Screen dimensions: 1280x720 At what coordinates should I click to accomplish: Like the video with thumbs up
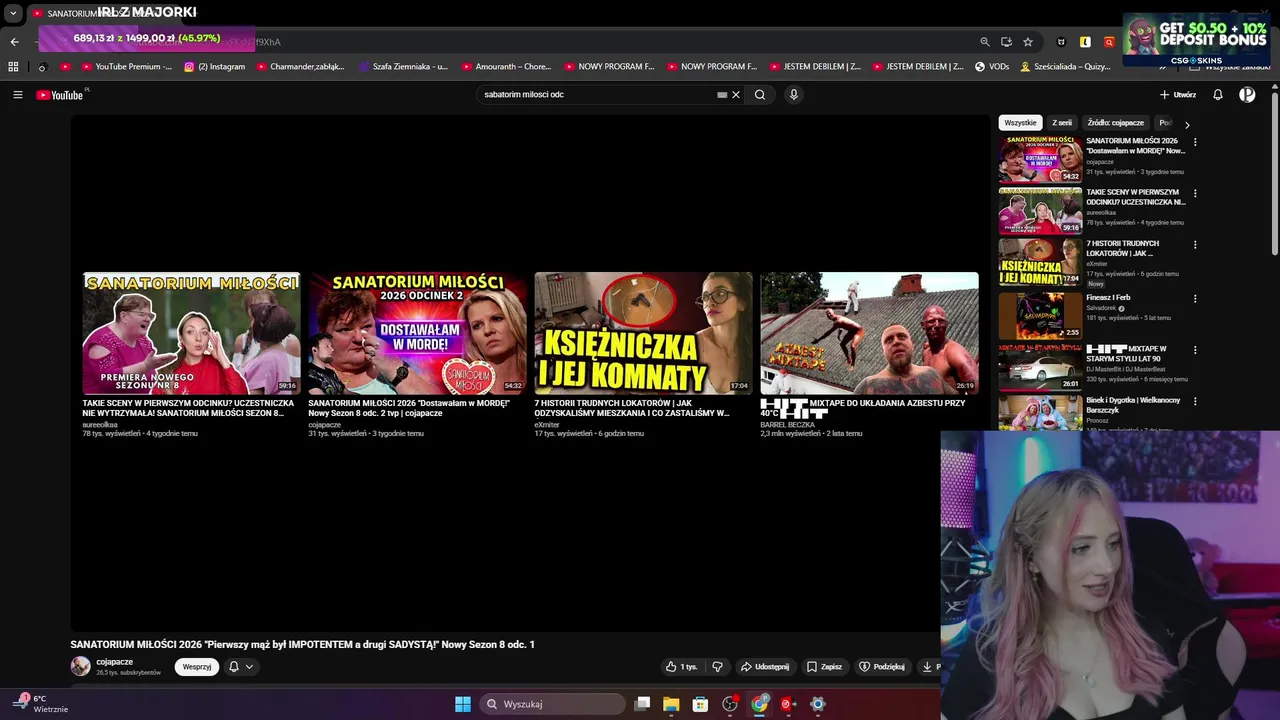coord(682,667)
